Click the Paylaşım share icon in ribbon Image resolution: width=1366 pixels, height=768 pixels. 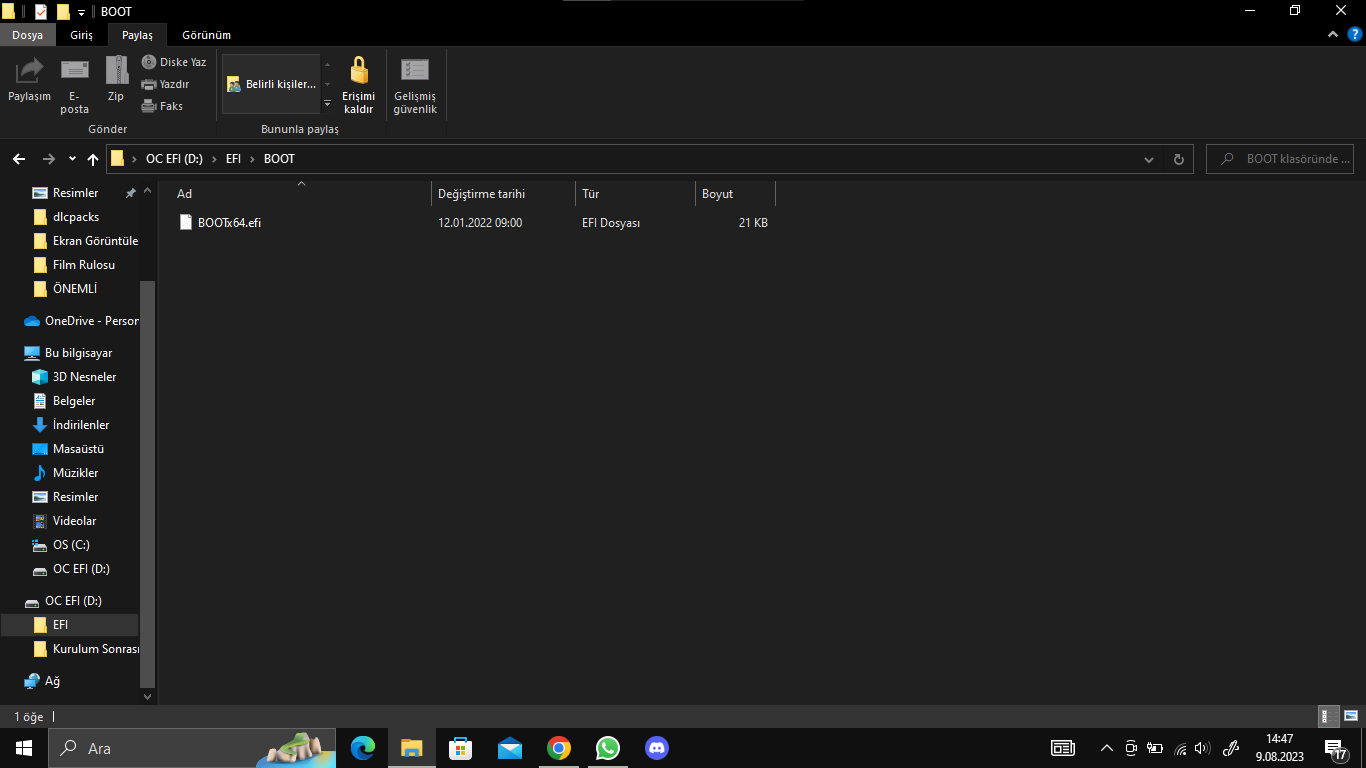[29, 79]
